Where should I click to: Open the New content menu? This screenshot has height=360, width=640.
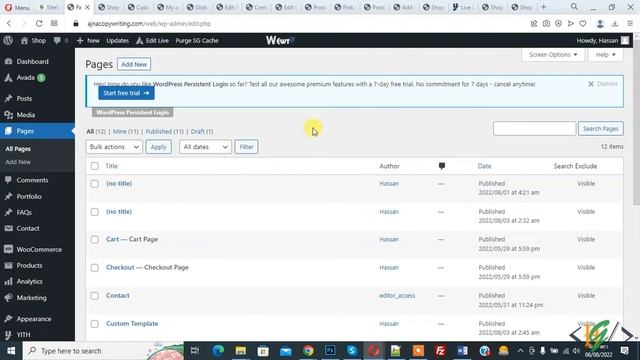pos(88,40)
